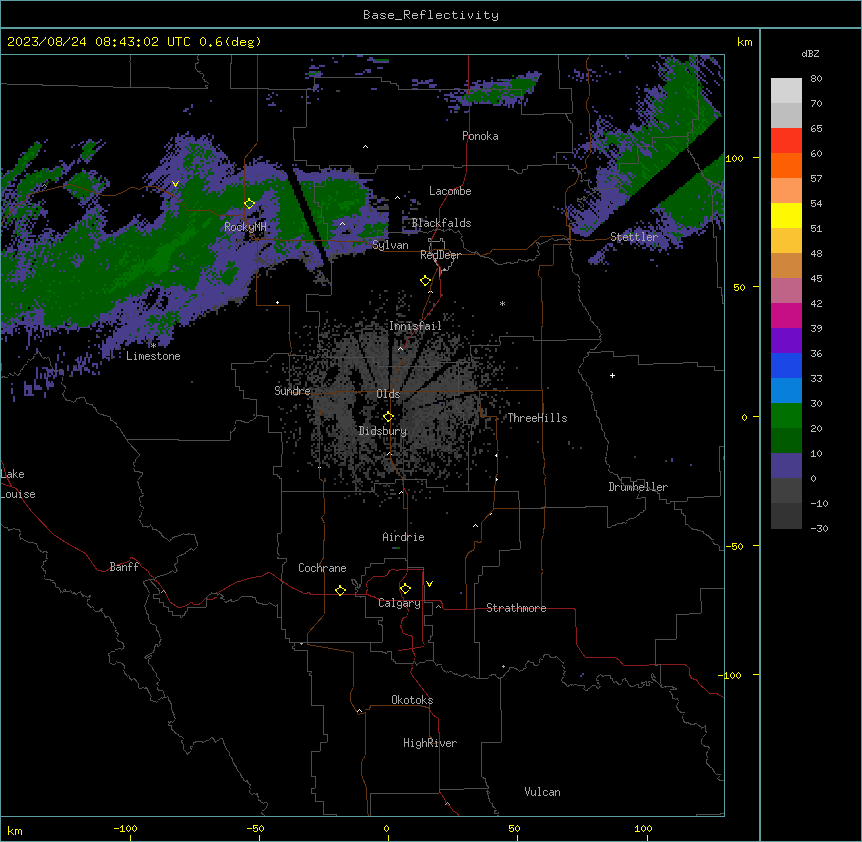Click the Sundre label
Screen dimensions: 862x842
pos(292,391)
